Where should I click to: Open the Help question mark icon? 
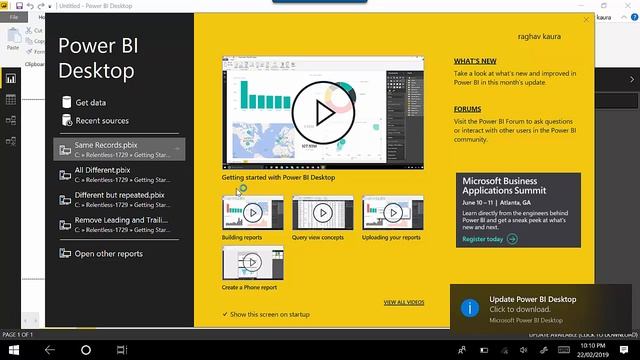coord(635,17)
